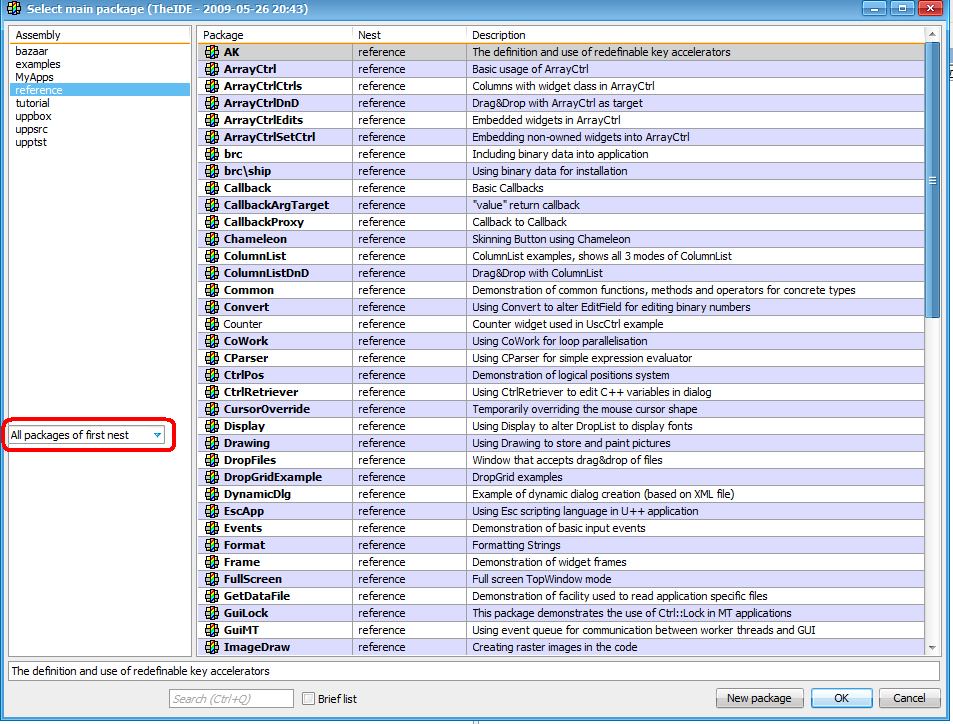Click the package icon beside FullScreen
953x724 pixels.
pos(211,579)
